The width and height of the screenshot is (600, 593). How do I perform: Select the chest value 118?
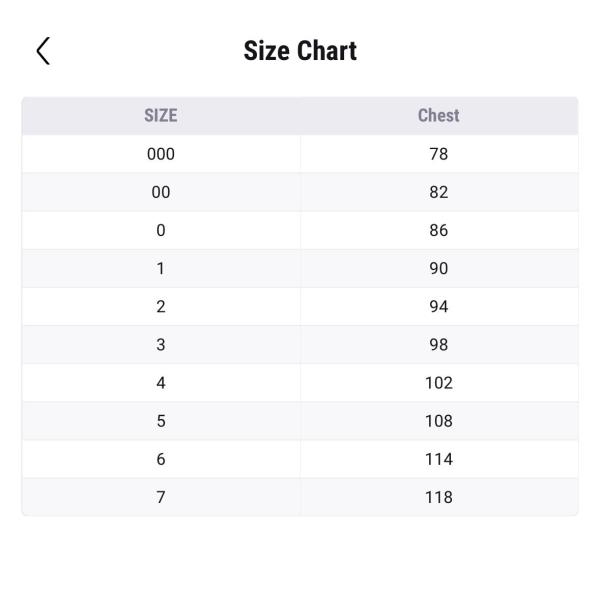point(438,497)
